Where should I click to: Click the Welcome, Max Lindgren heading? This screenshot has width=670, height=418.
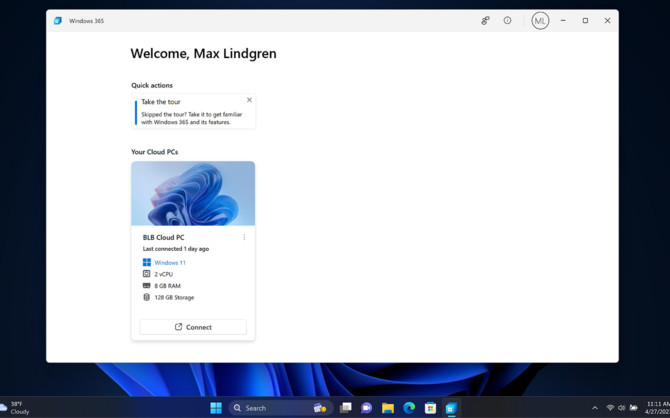pos(203,53)
